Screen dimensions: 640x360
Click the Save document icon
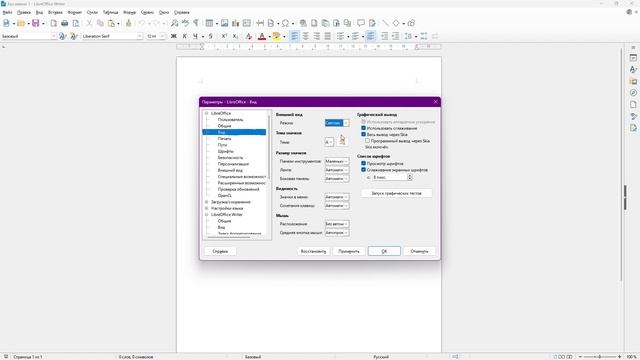click(x=36, y=23)
